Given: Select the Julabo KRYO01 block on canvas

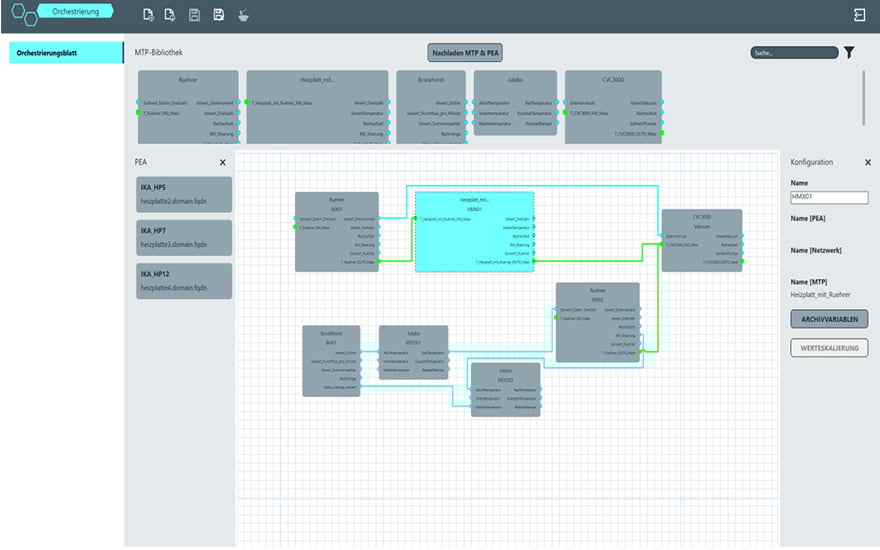Looking at the screenshot, I should coord(414,352).
